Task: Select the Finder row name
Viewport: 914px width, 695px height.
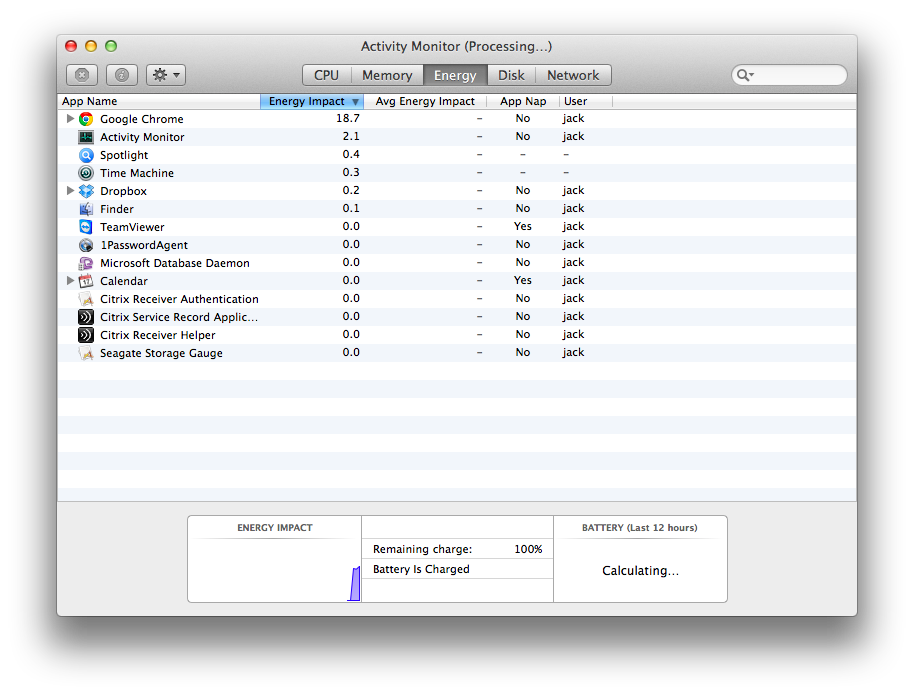Action: pyautogui.click(x=117, y=209)
